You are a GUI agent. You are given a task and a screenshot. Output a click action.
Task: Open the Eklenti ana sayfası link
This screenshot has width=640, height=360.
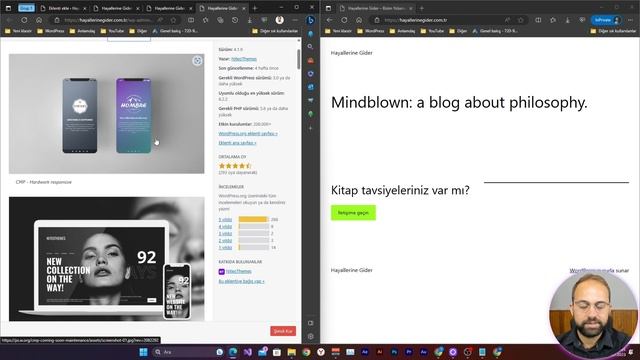pos(238,143)
